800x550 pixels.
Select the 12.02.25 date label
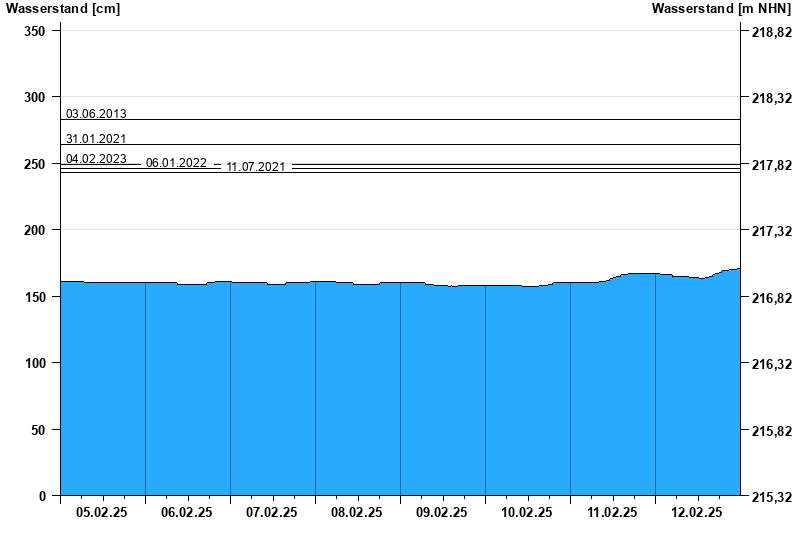[697, 512]
